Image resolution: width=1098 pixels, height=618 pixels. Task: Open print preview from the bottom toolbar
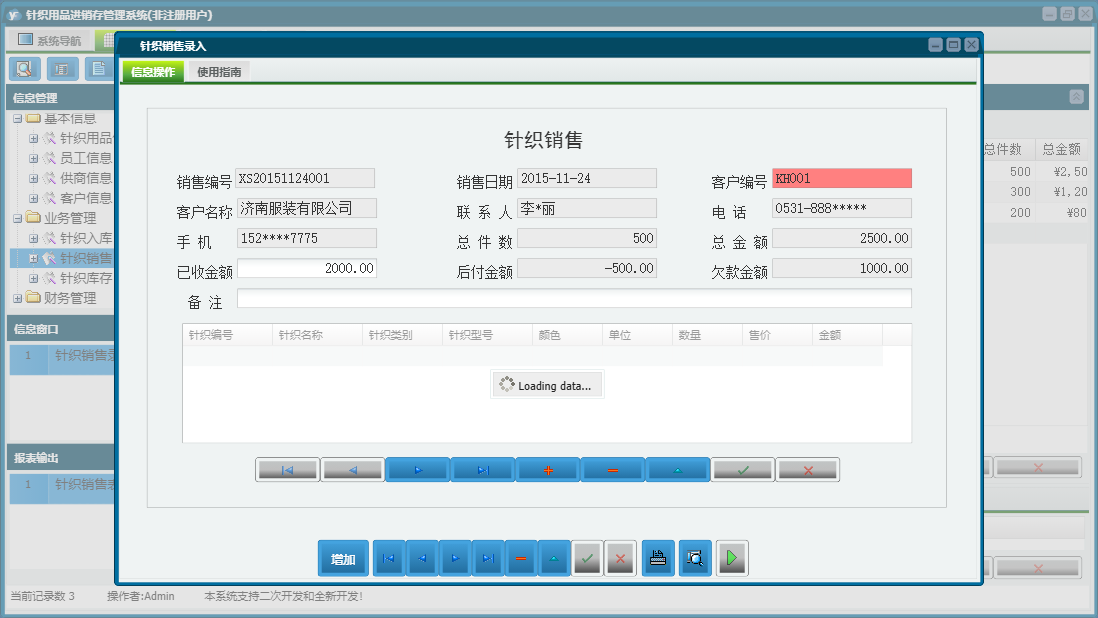[x=695, y=558]
